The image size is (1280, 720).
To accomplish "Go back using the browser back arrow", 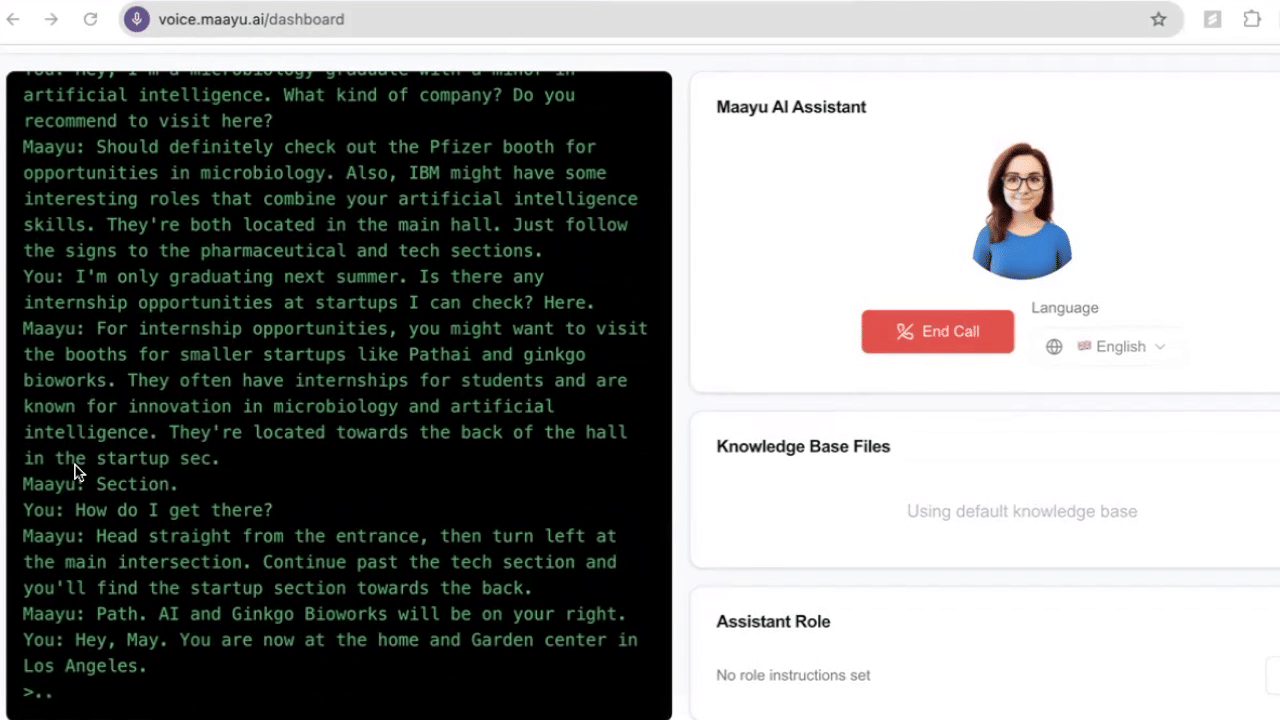I will click(14, 19).
